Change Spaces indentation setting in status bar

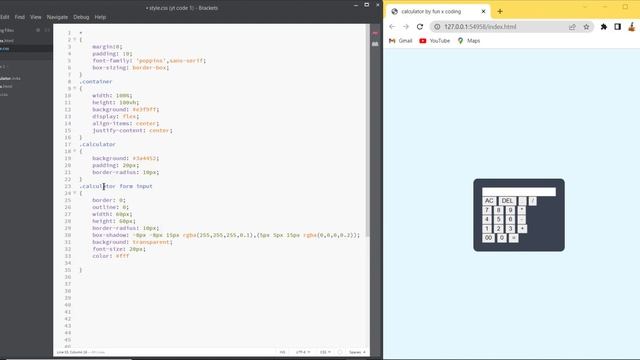[x=357, y=352]
